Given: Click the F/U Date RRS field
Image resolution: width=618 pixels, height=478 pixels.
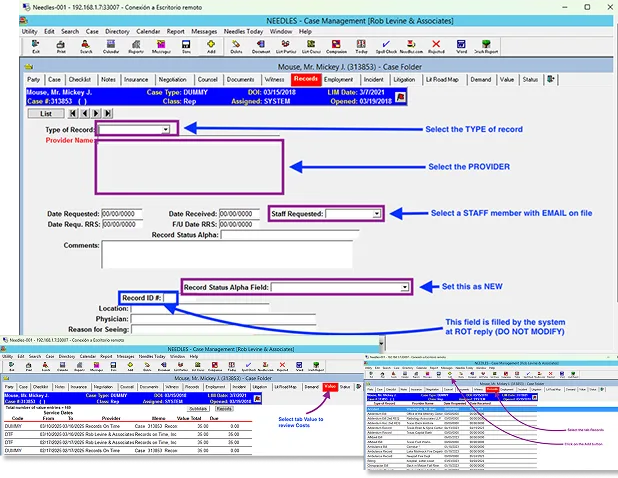Looking at the screenshot, I should [239, 224].
